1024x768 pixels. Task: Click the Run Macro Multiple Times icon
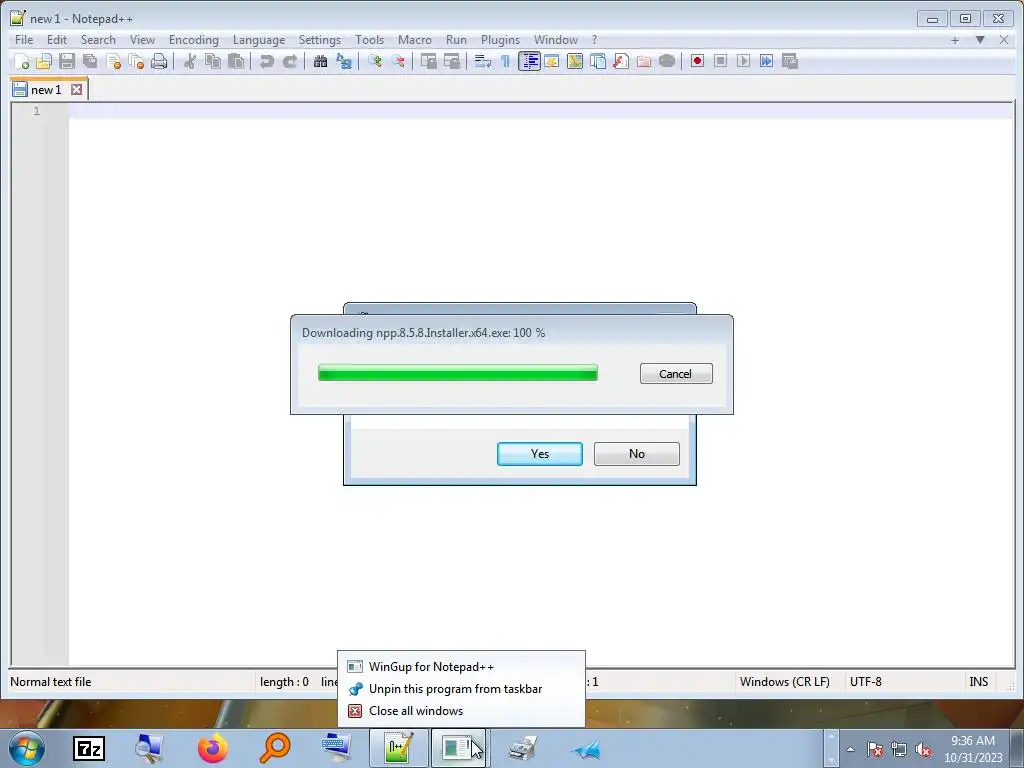[767, 61]
